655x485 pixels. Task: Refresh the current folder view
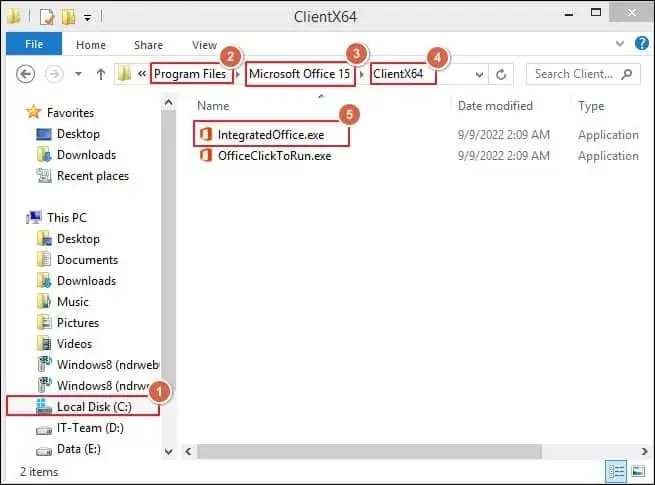[502, 74]
